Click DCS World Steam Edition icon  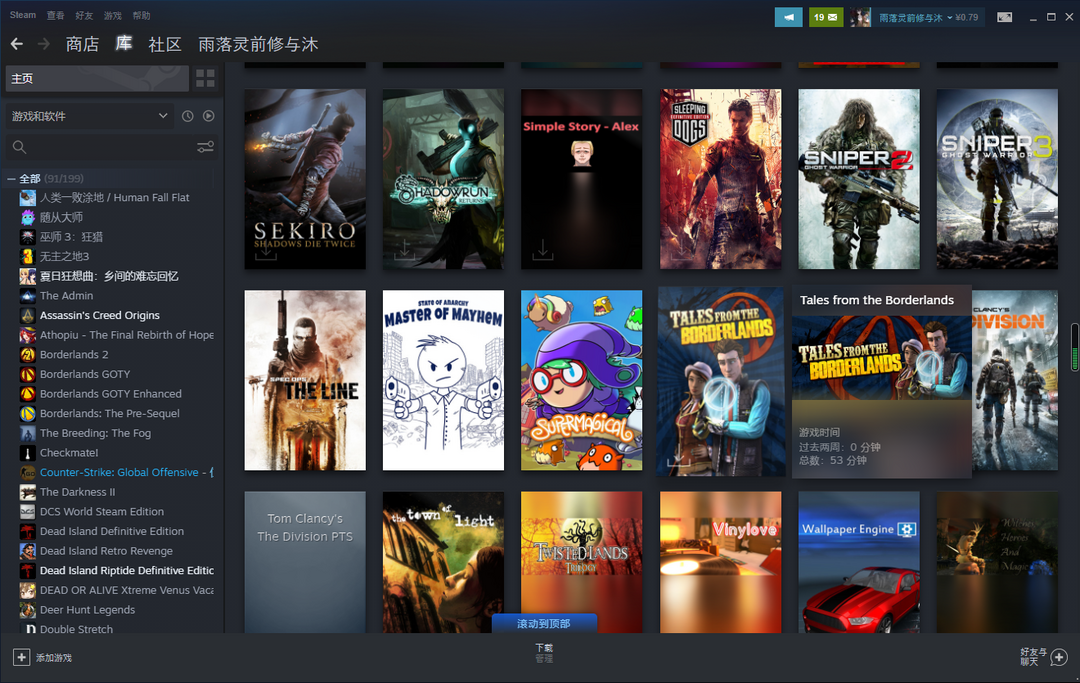click(x=28, y=512)
